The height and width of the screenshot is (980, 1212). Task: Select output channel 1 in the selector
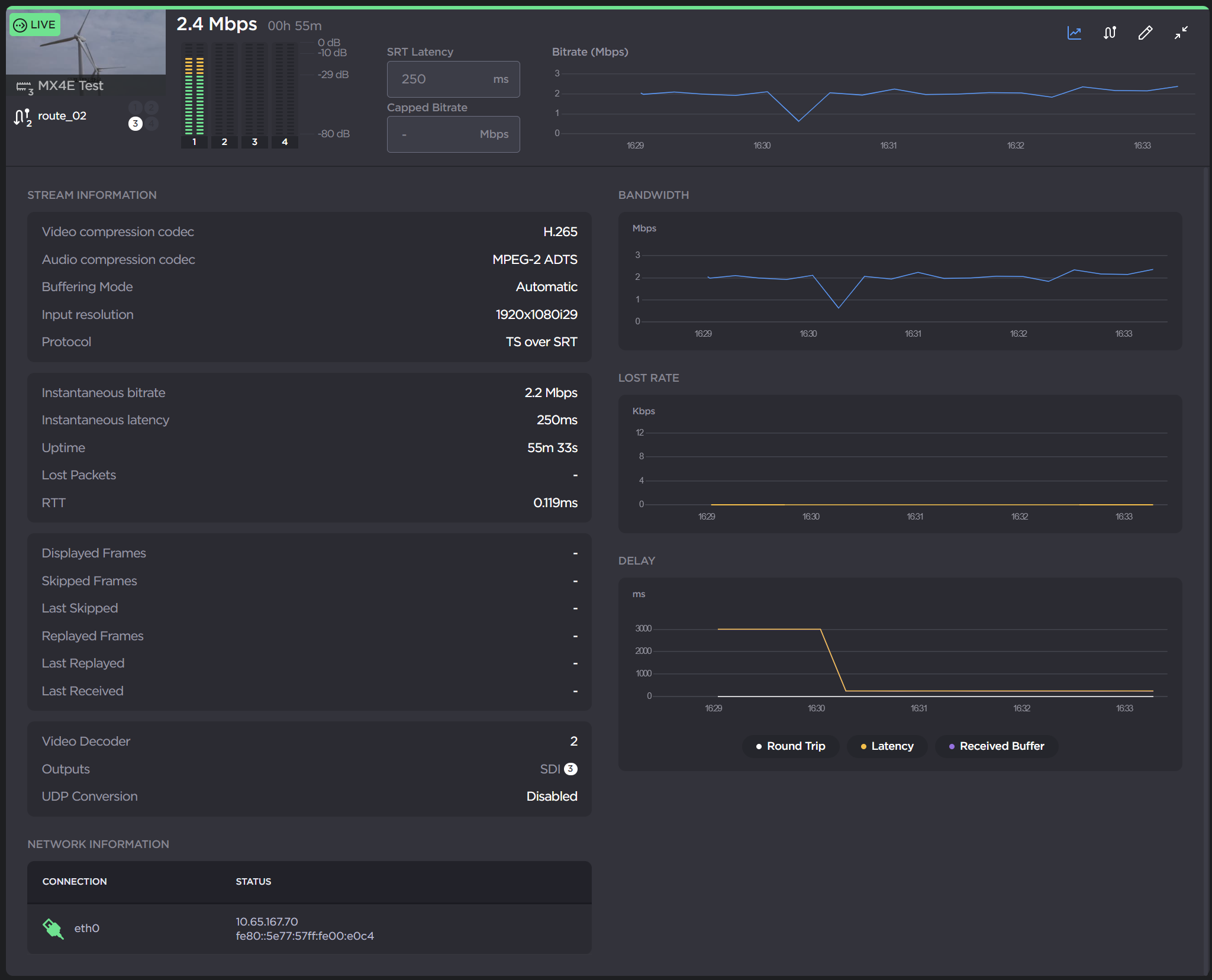click(x=135, y=107)
